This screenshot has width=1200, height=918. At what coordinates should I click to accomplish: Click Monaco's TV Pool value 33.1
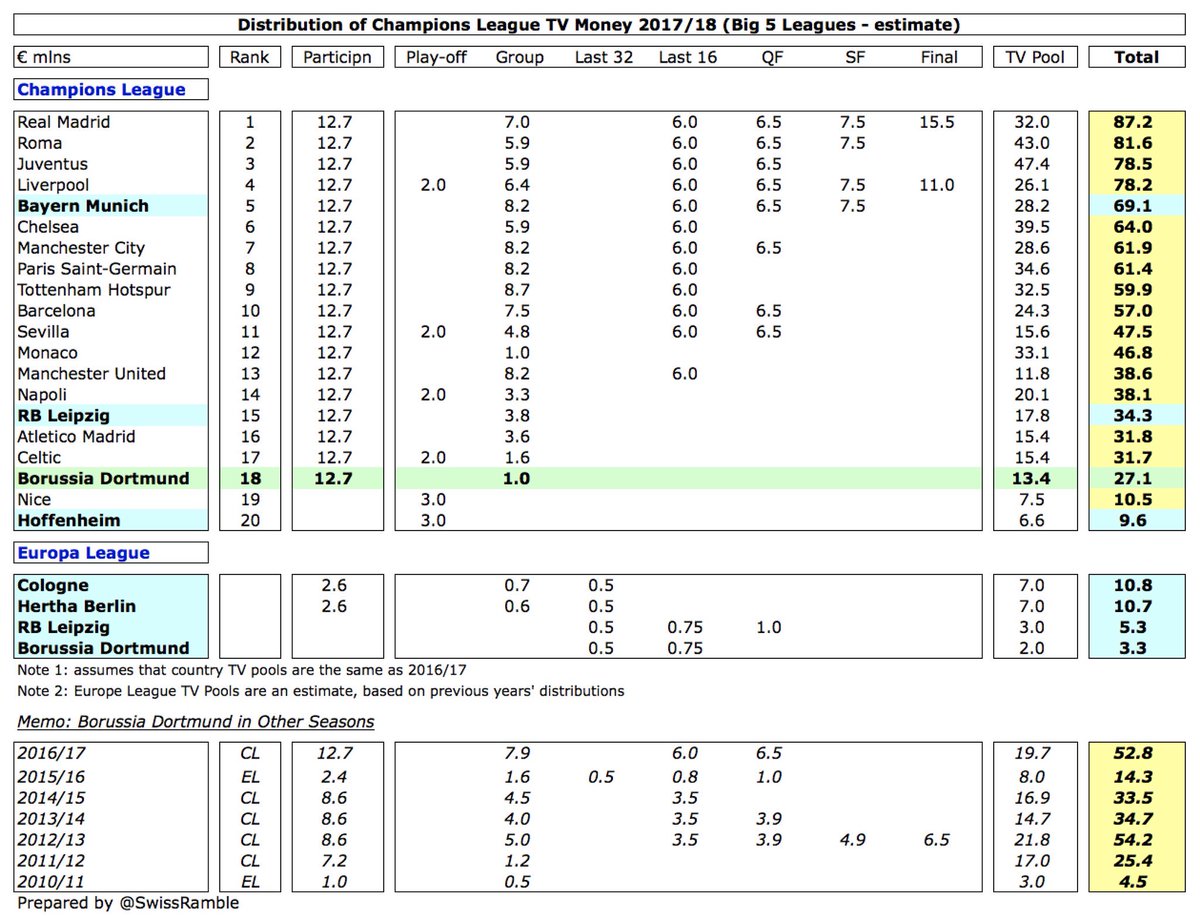[x=1033, y=353]
